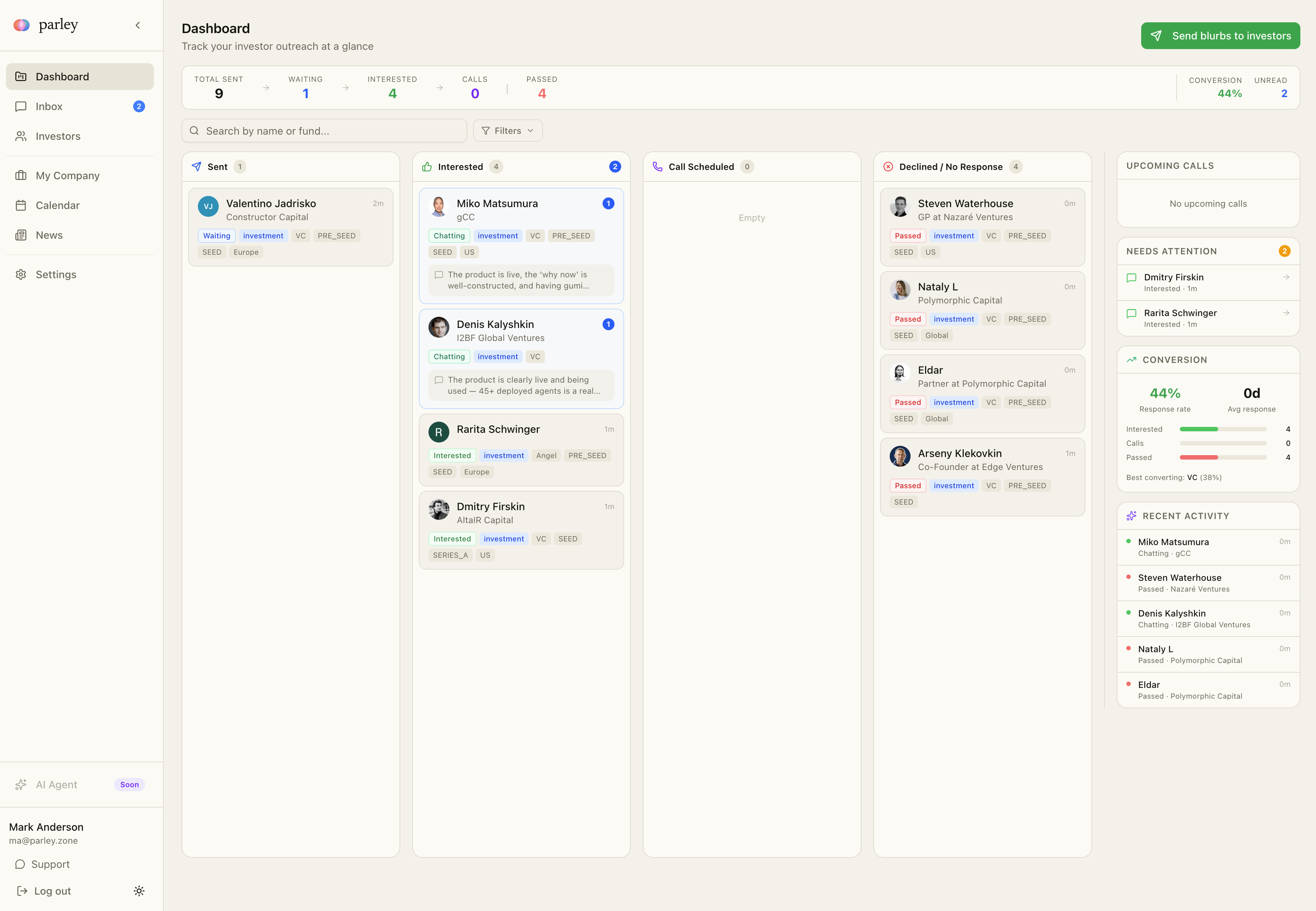The width and height of the screenshot is (1316, 911).
Task: Click Steven Waterhouse's profile photo
Action: (901, 207)
